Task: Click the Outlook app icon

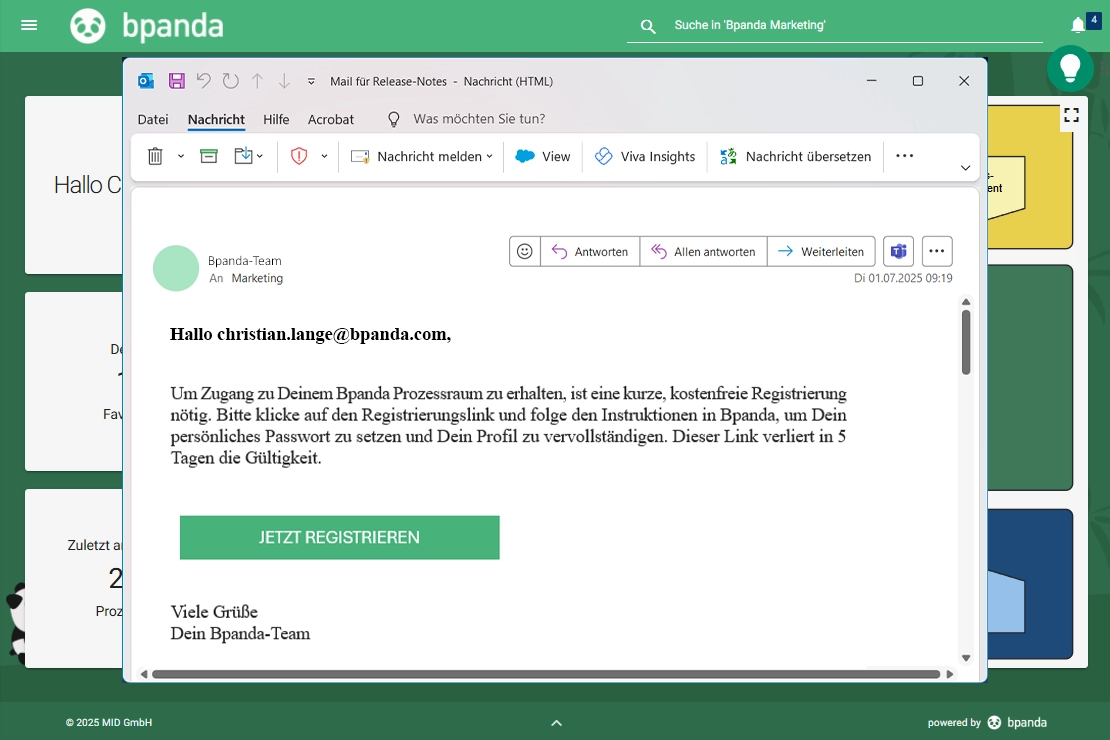Action: click(x=146, y=81)
